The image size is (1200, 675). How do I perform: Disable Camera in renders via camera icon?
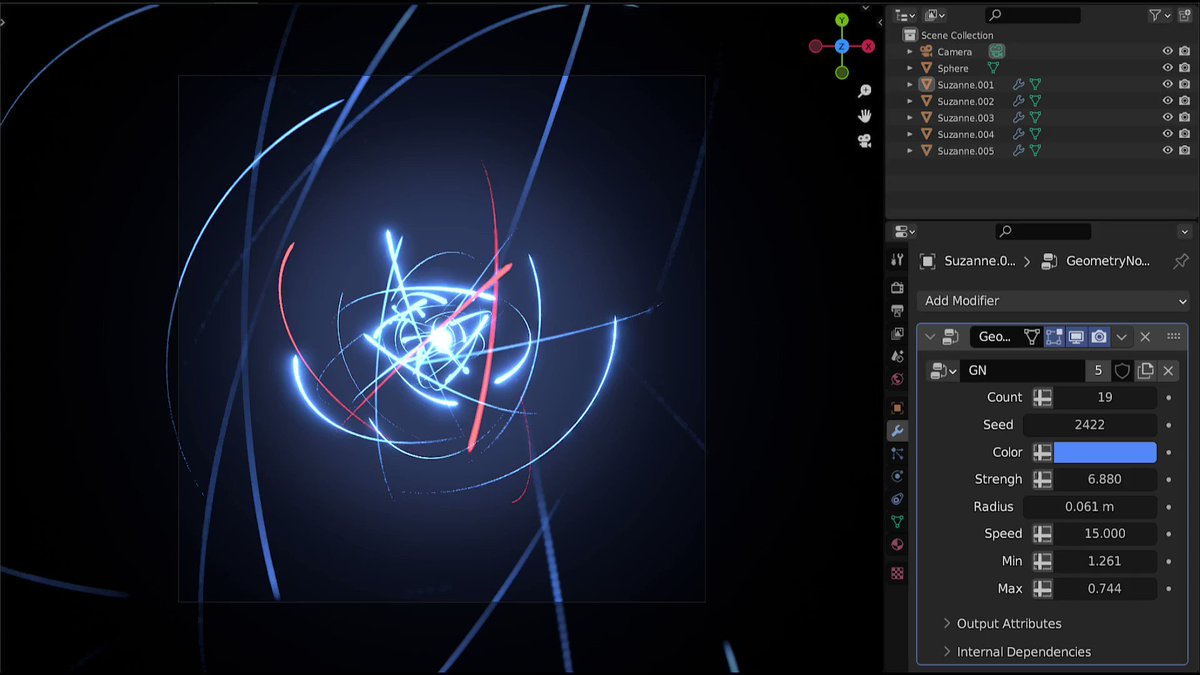(1184, 52)
